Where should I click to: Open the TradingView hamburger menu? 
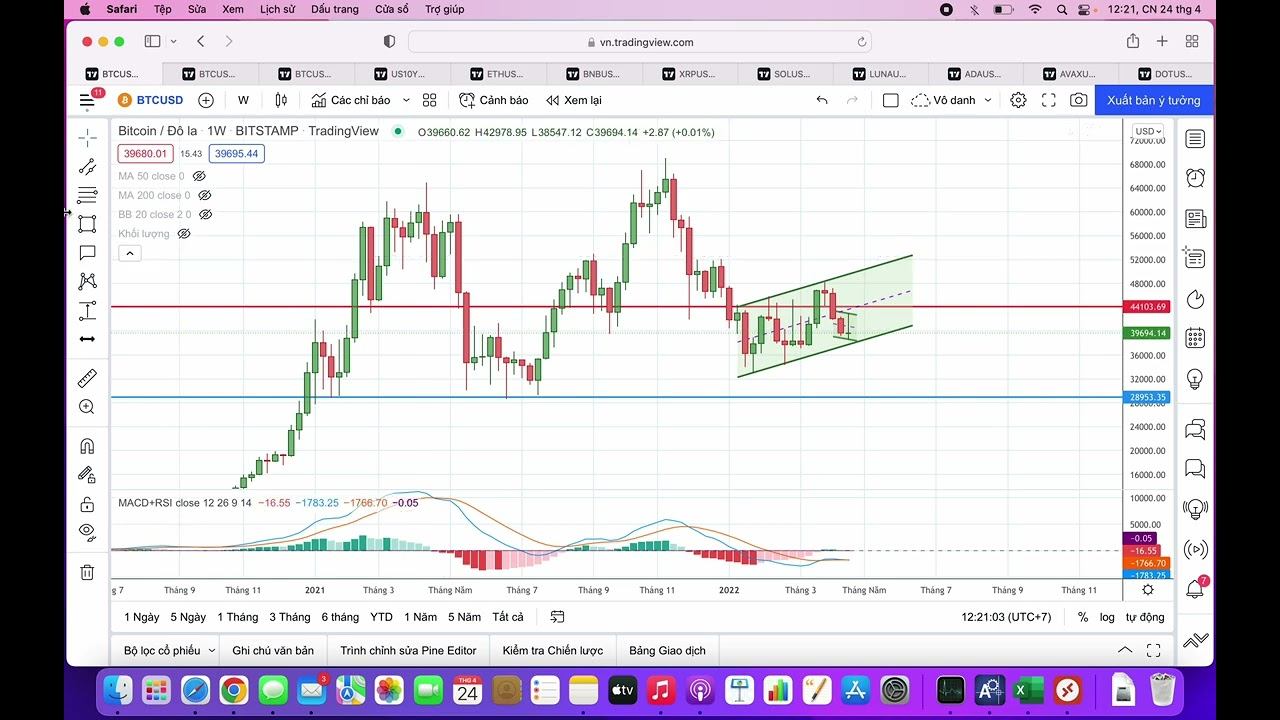(x=88, y=100)
